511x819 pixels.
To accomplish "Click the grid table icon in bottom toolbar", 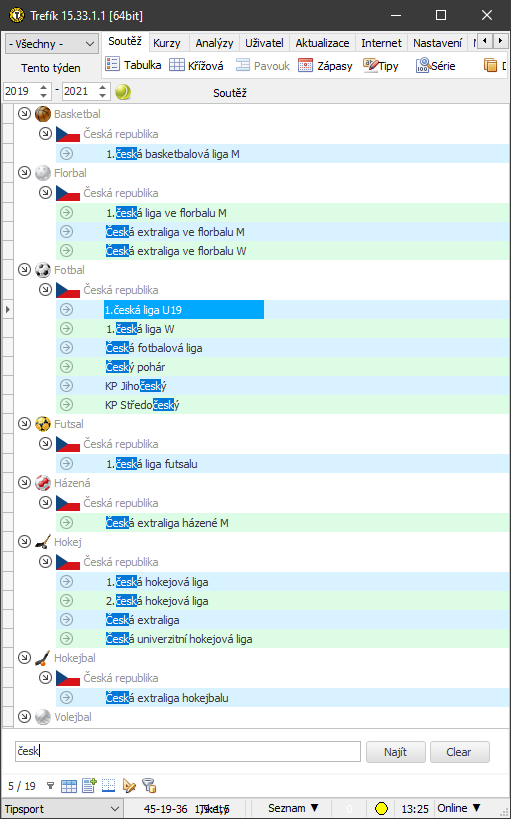I will (x=69, y=786).
